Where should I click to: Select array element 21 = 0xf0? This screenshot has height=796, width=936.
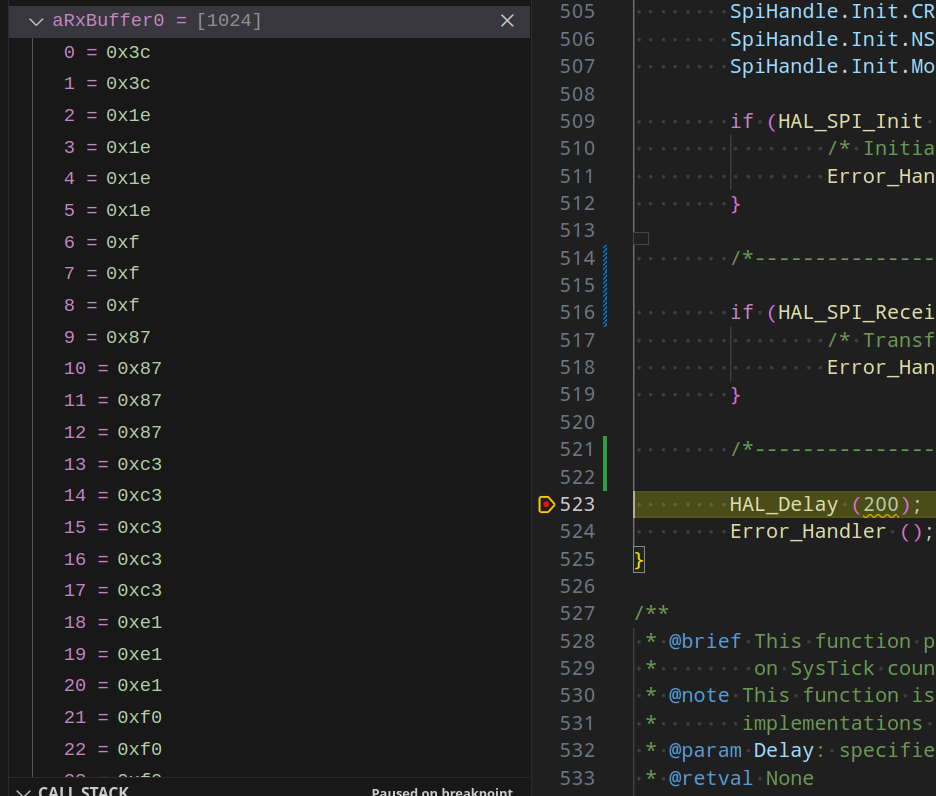coord(112,718)
